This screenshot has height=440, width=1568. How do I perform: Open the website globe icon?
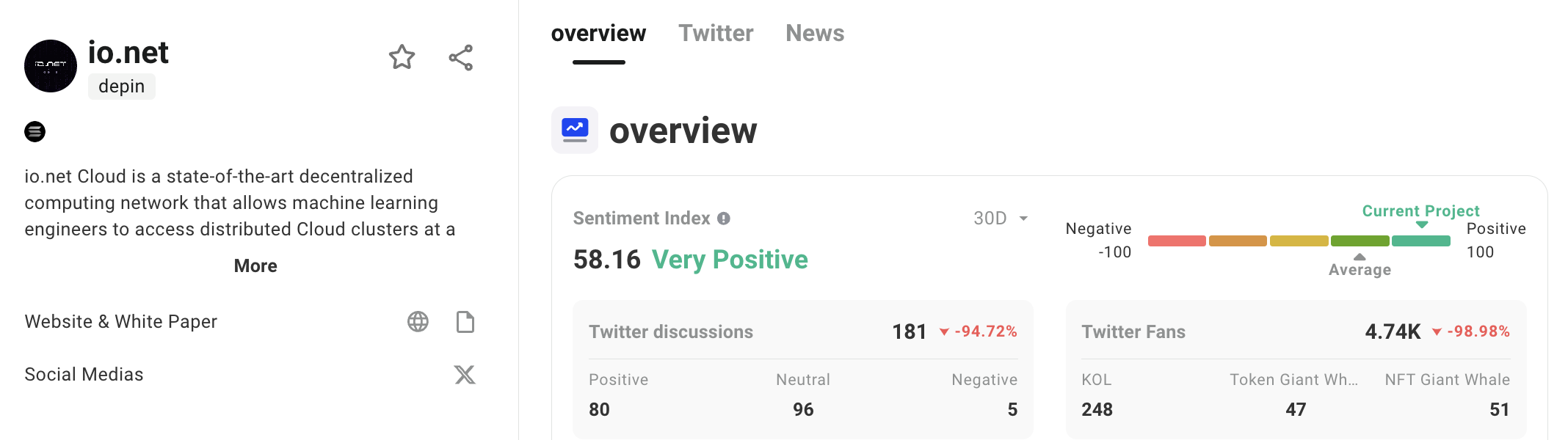coord(418,322)
